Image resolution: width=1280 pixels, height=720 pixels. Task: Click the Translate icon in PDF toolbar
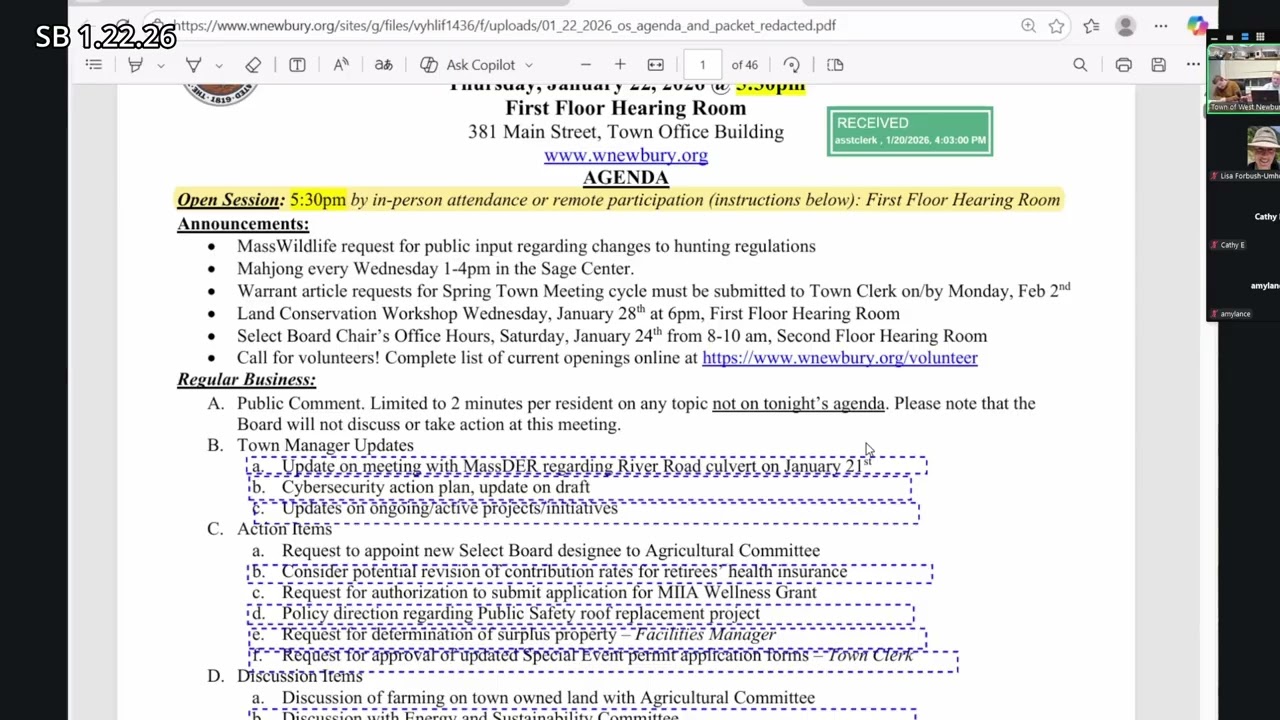383,65
